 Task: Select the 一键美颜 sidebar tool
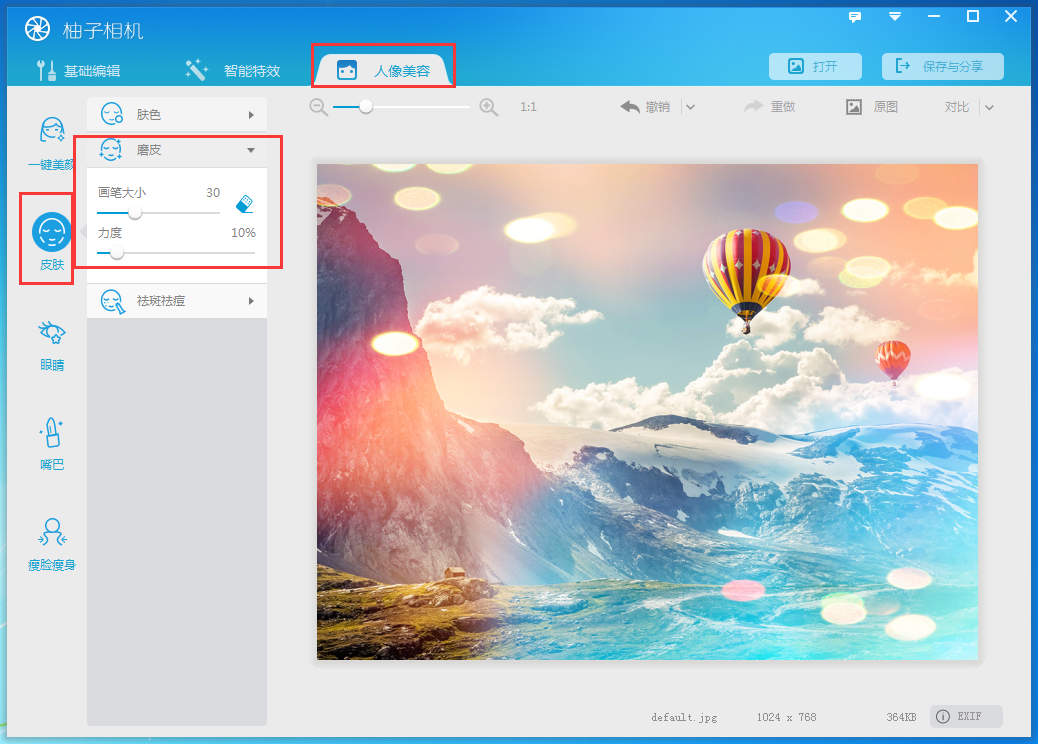(x=52, y=144)
